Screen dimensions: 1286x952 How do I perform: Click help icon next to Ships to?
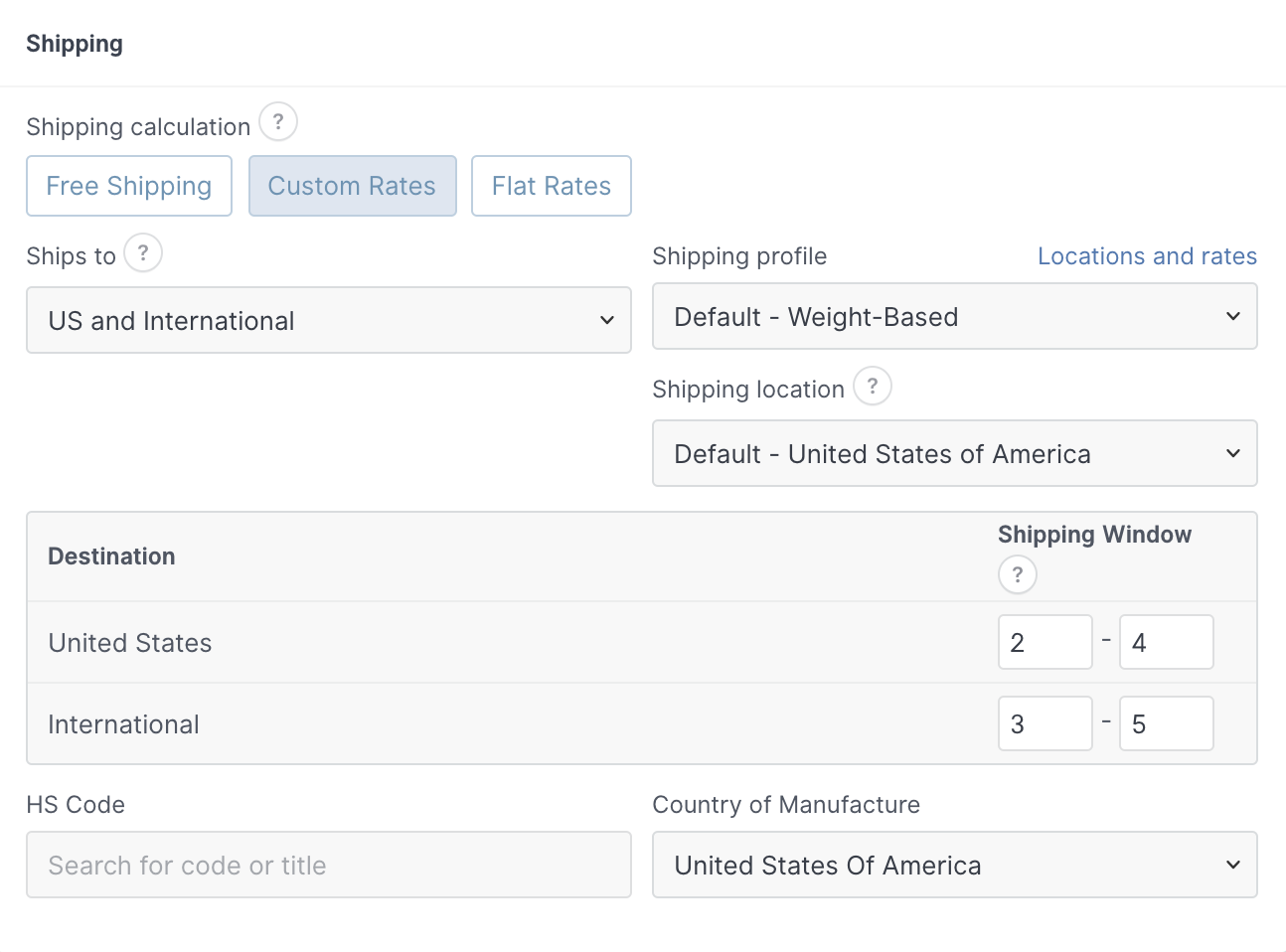pyautogui.click(x=143, y=252)
